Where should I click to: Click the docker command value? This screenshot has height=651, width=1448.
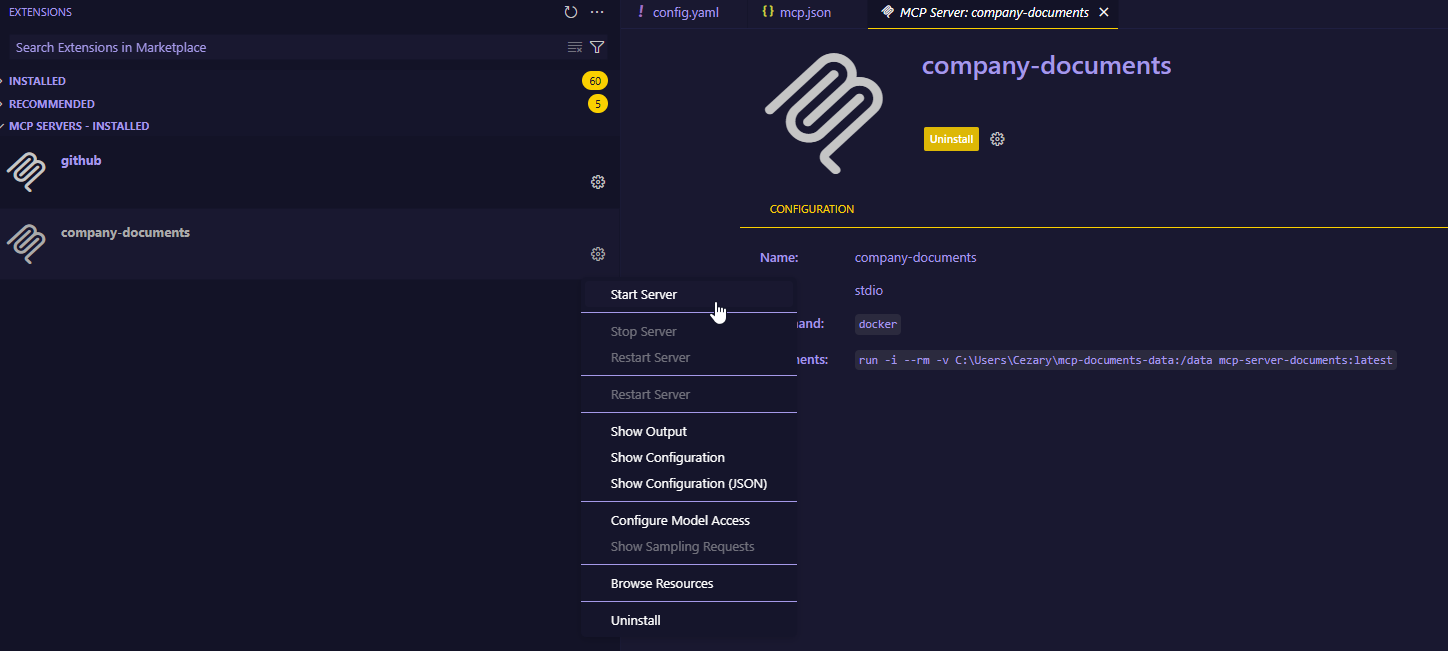[x=878, y=324]
